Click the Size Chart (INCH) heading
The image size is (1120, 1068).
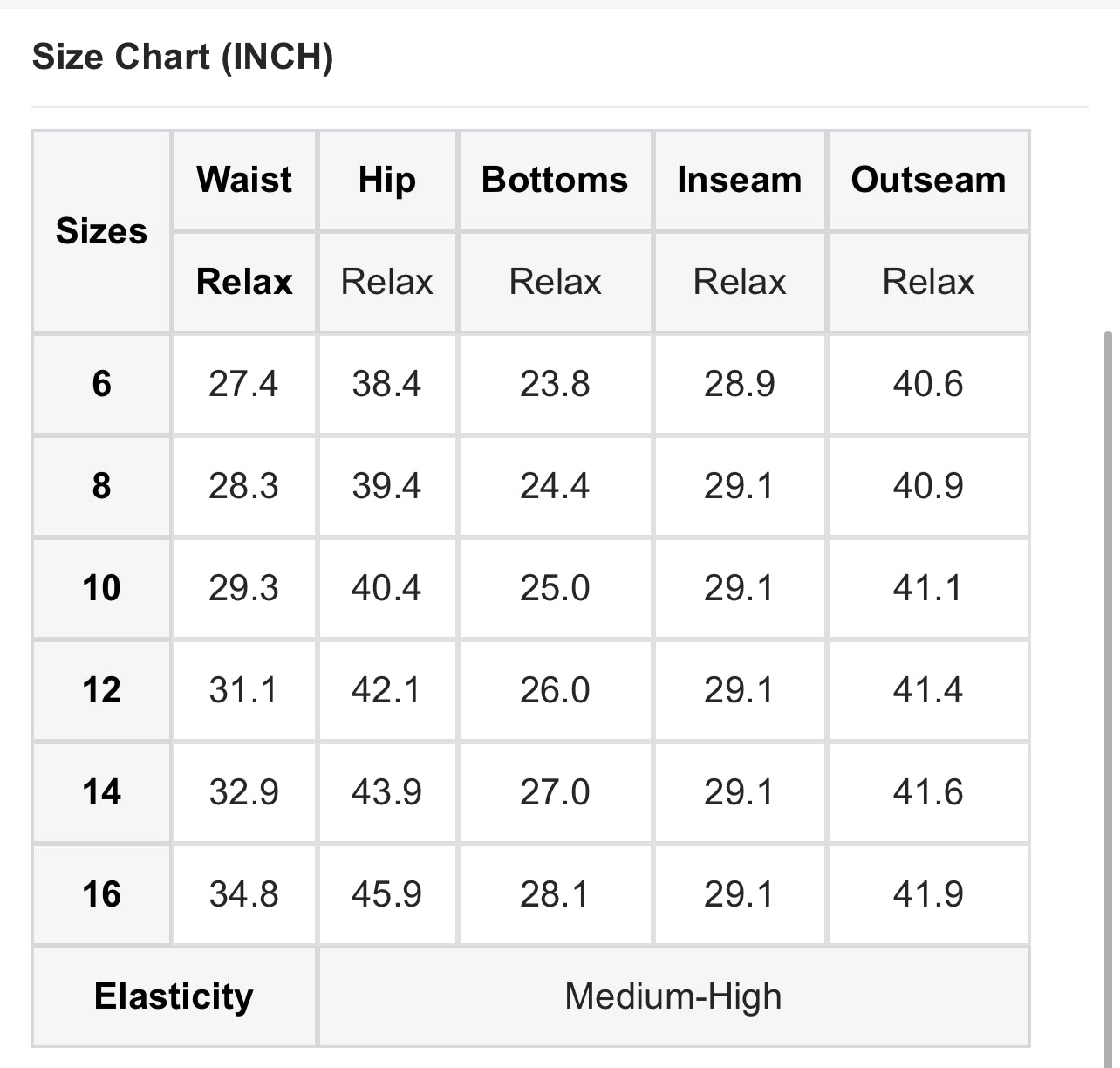coord(182,58)
